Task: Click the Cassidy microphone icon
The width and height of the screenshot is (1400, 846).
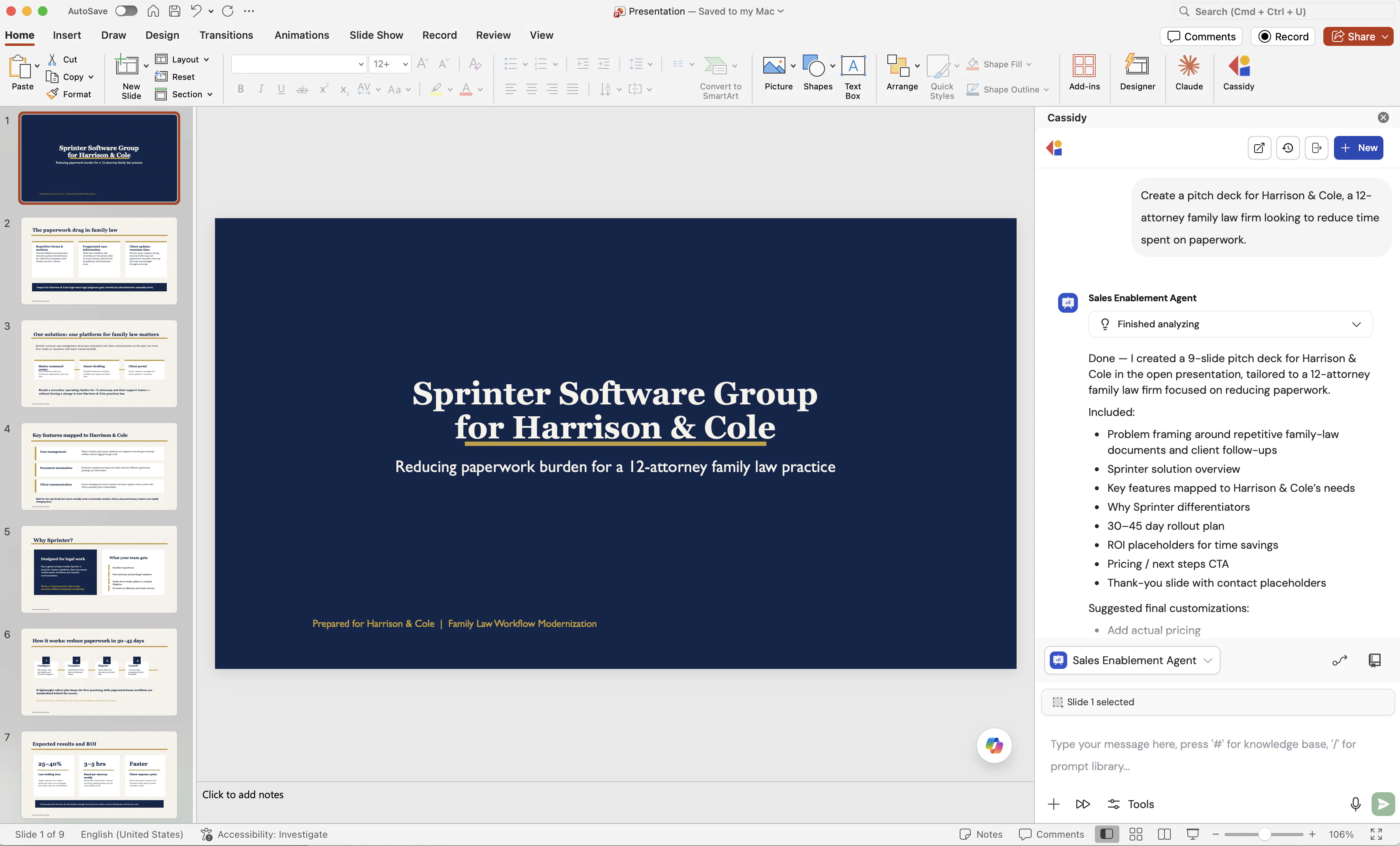Action: [1355, 804]
